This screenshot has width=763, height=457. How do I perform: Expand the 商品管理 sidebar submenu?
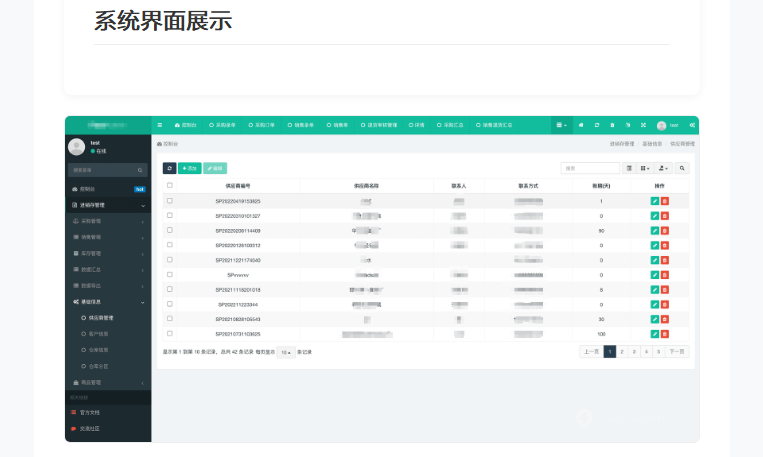(x=108, y=383)
